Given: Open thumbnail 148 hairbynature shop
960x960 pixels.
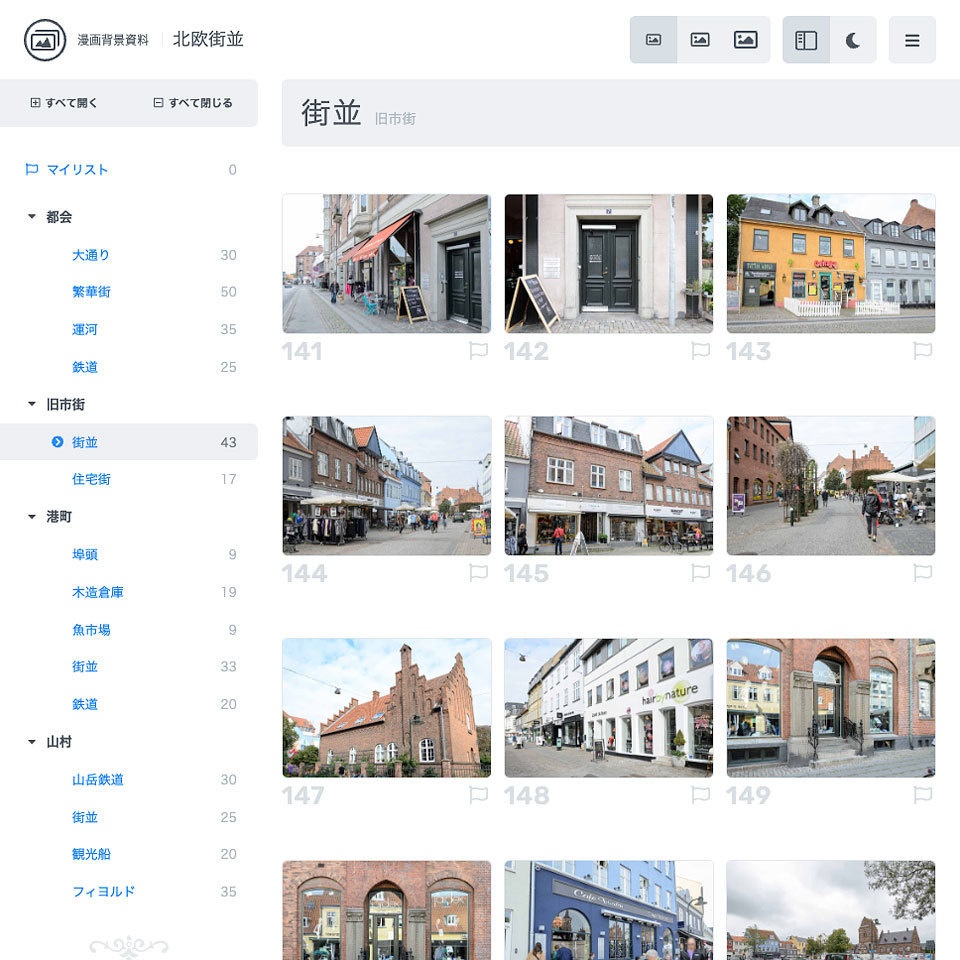Looking at the screenshot, I should [x=609, y=708].
